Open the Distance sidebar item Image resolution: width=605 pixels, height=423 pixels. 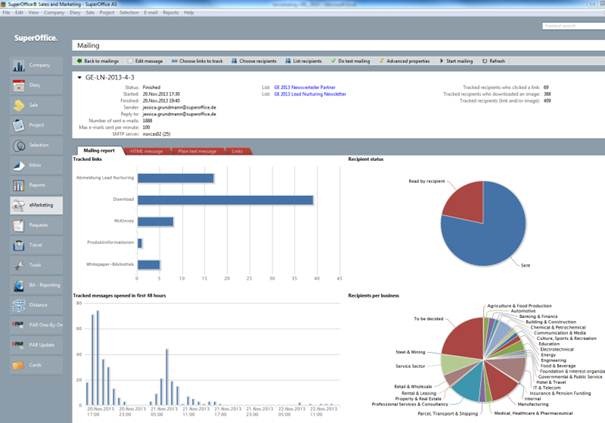[x=36, y=305]
